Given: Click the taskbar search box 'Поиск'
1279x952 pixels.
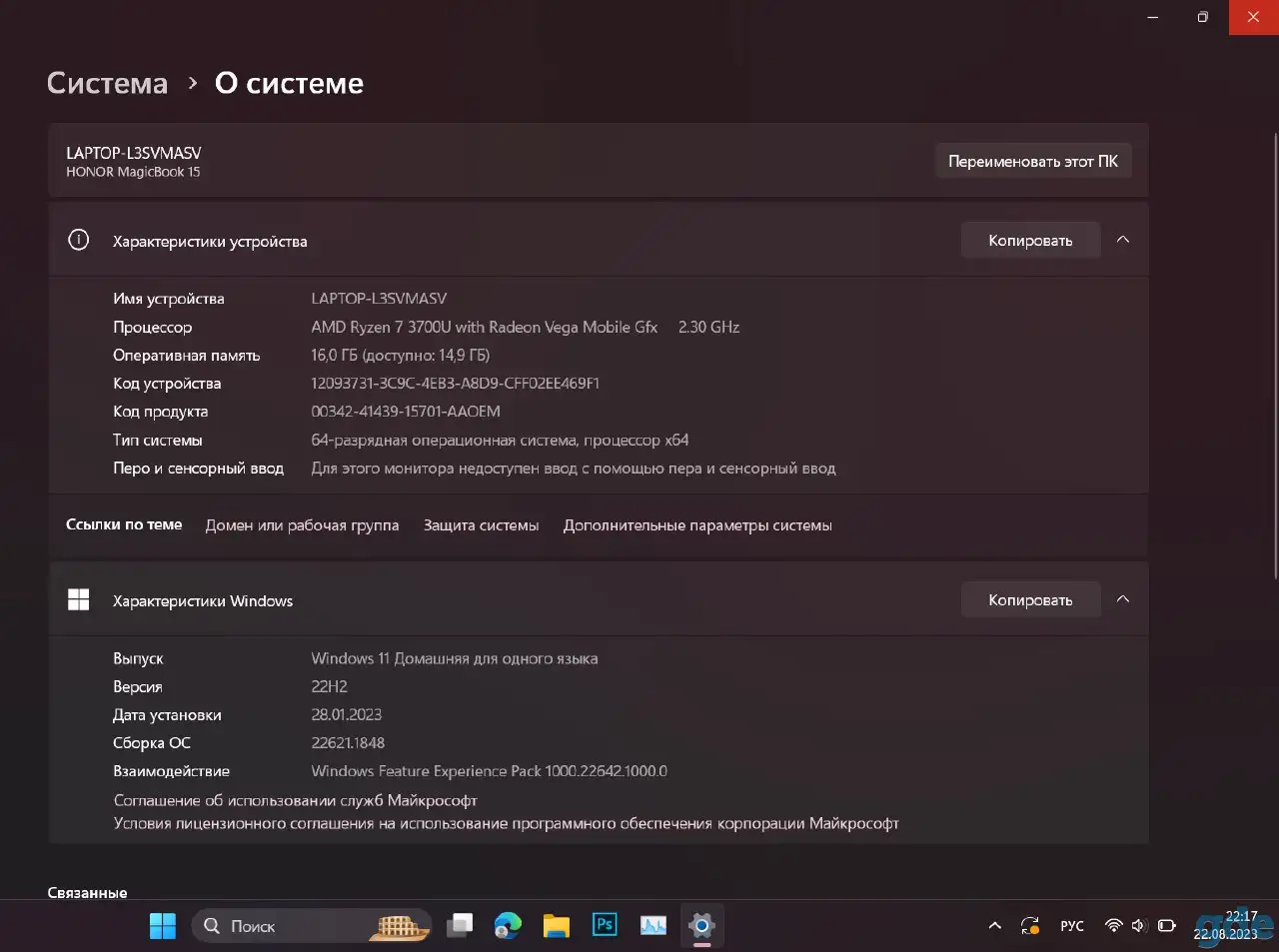Looking at the screenshot, I should pos(312,926).
